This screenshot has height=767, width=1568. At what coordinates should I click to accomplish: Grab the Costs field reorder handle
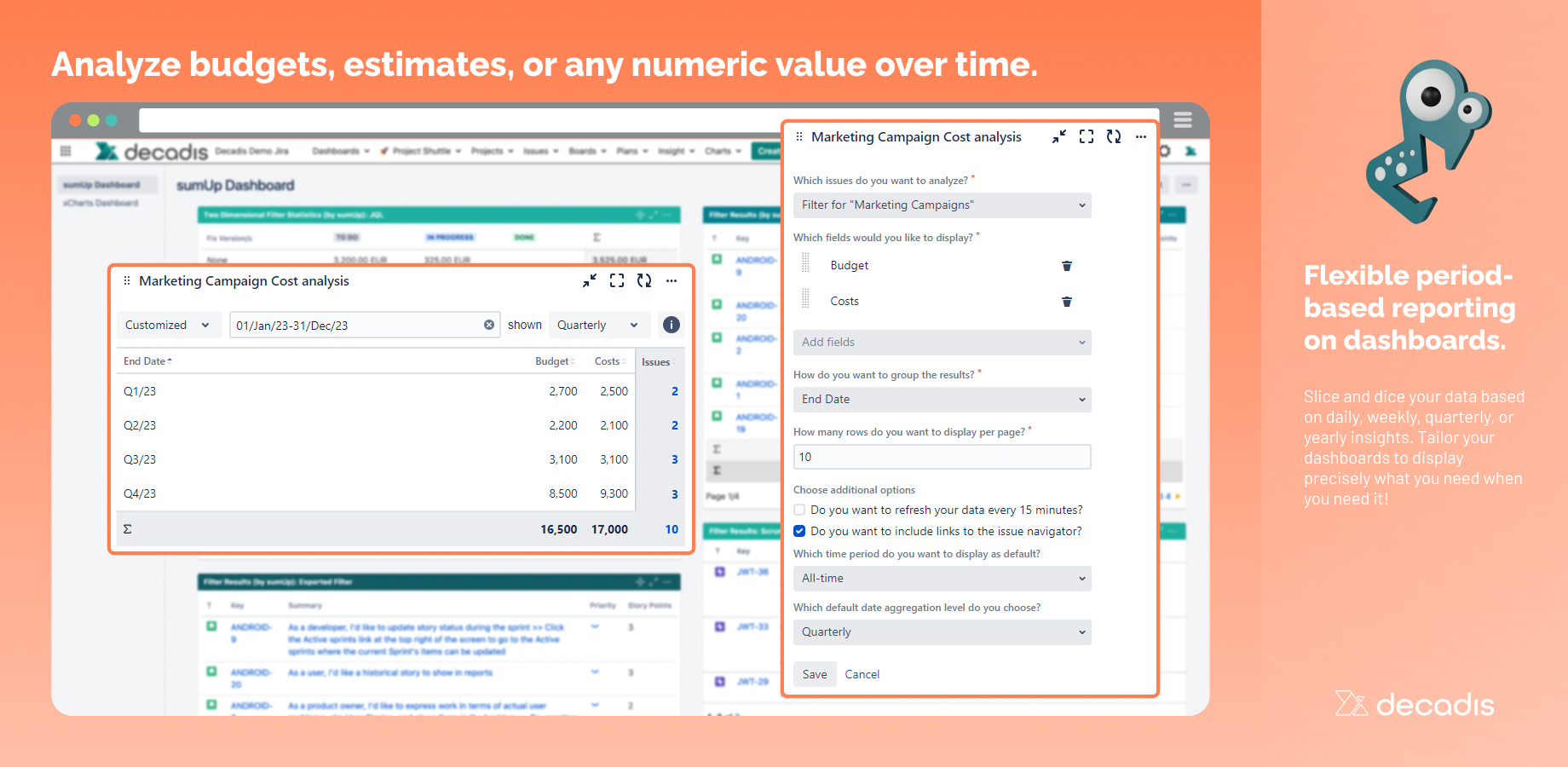pos(806,298)
